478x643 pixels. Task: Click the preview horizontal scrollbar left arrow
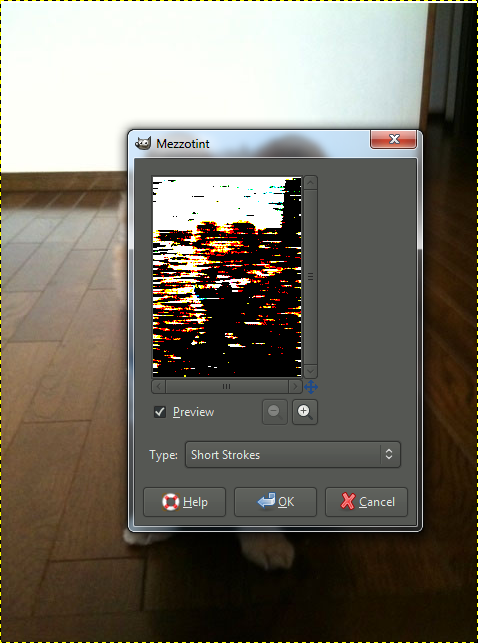(x=159, y=386)
